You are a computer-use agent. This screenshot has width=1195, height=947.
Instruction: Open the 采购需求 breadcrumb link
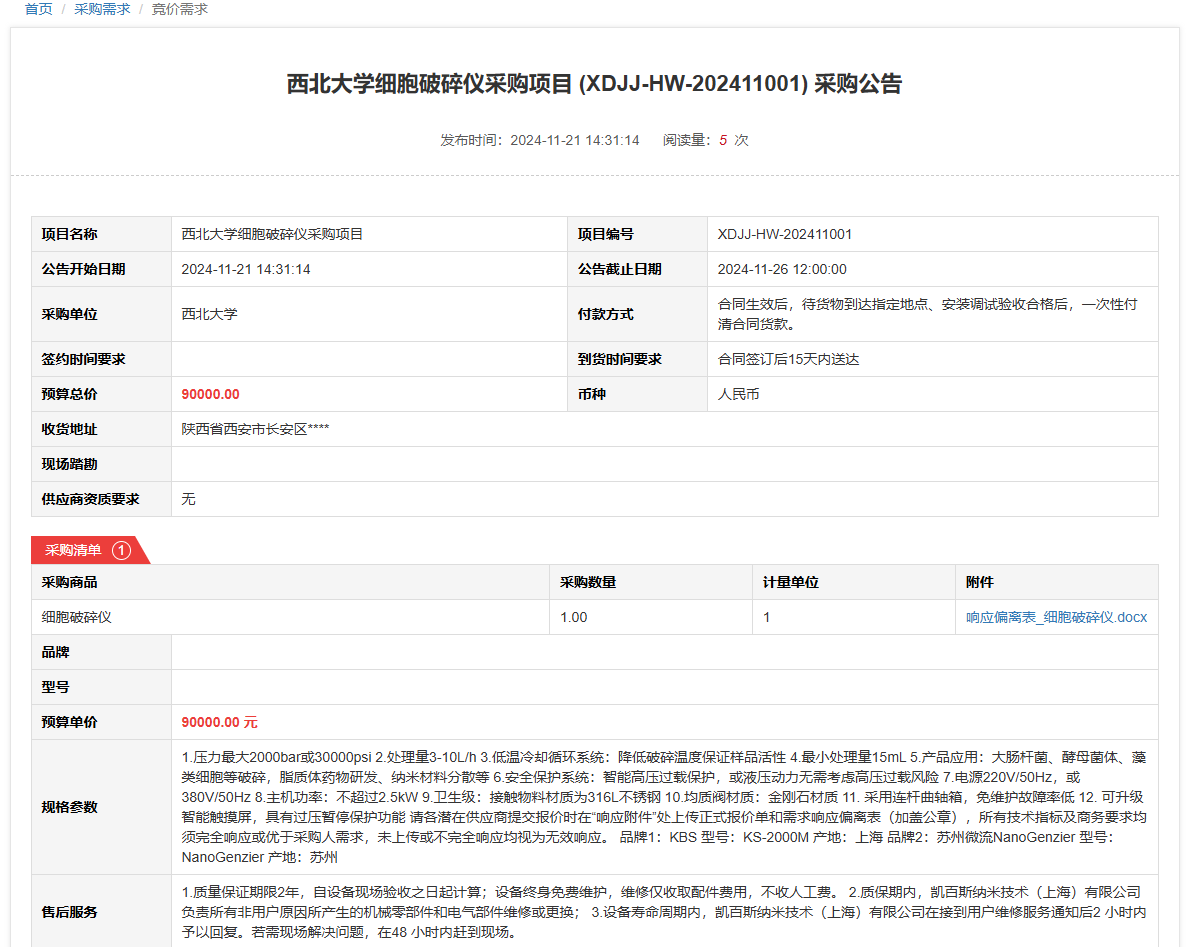tap(102, 9)
